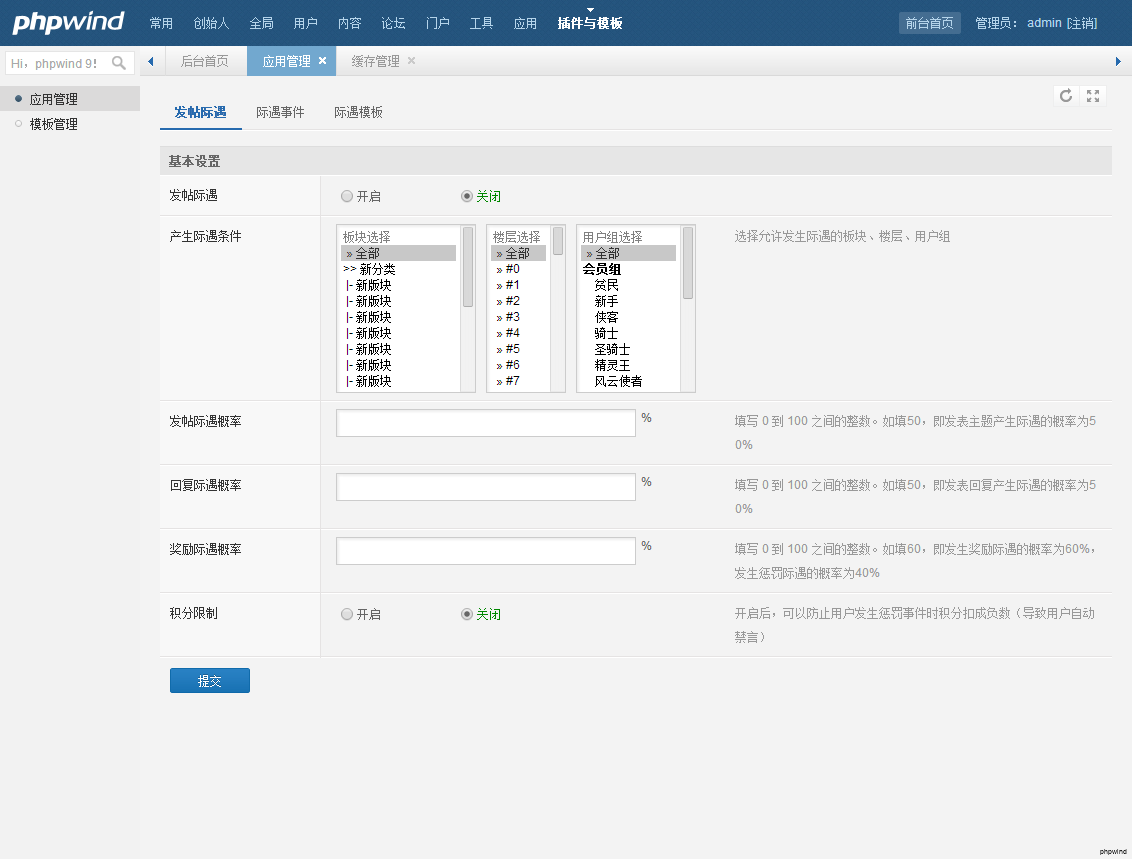Close the 应用管理 tab
This screenshot has width=1132, height=859.
point(322,61)
